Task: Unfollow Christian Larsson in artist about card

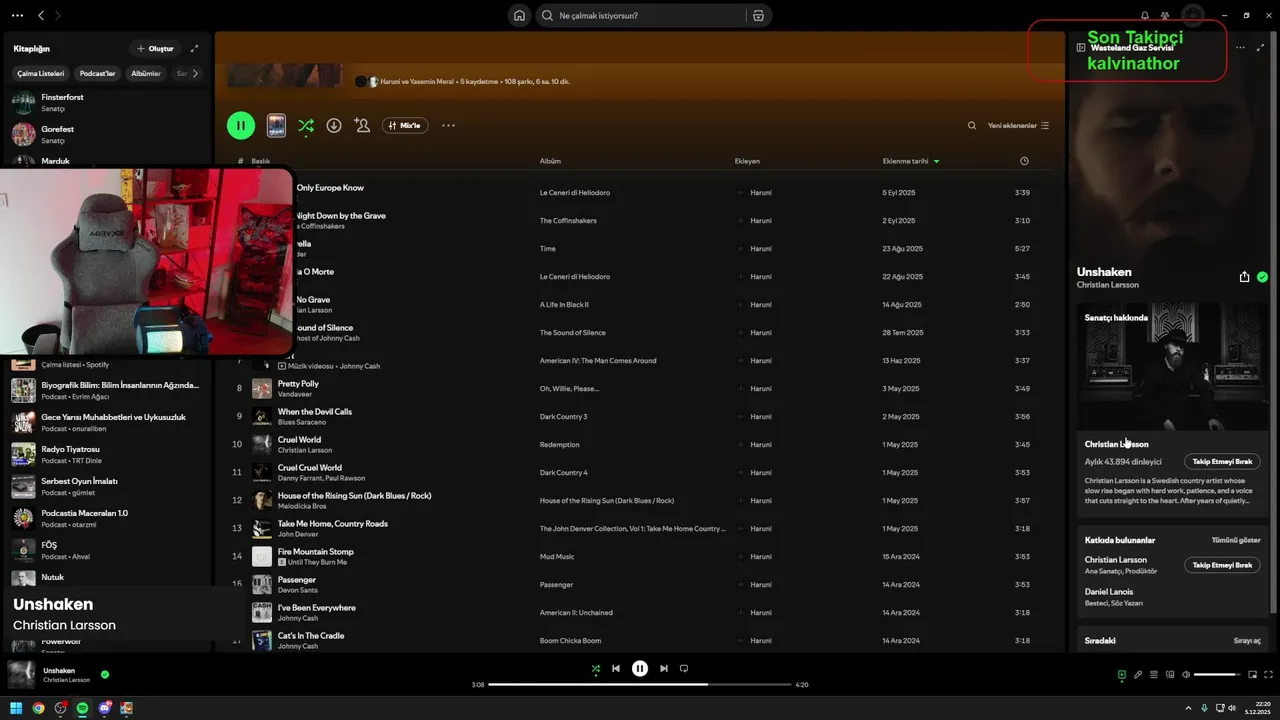Action: (1222, 462)
